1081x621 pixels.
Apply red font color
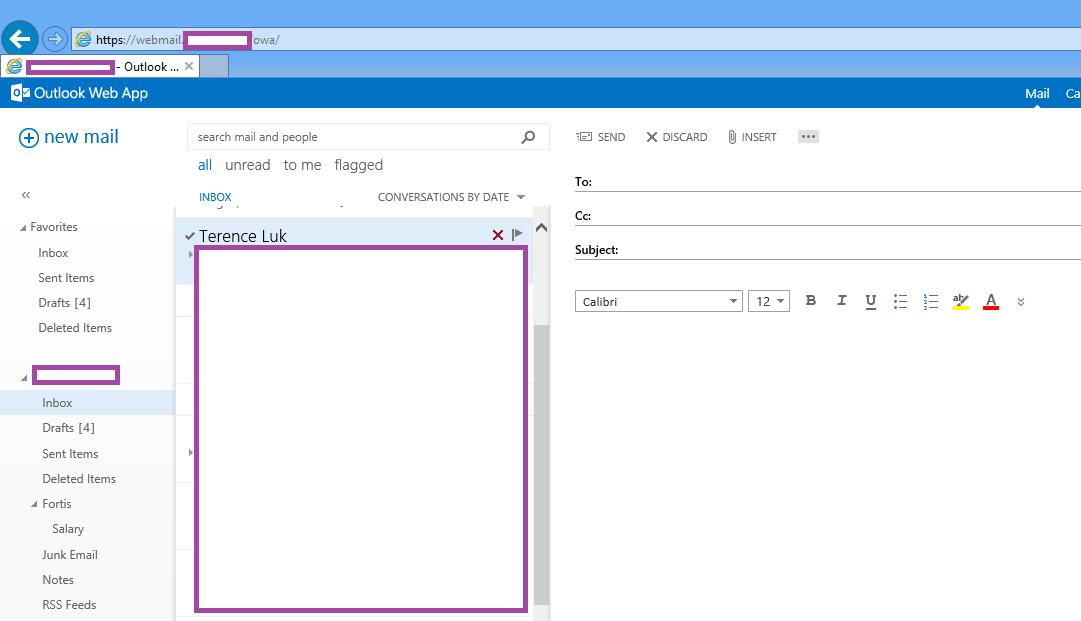click(991, 301)
